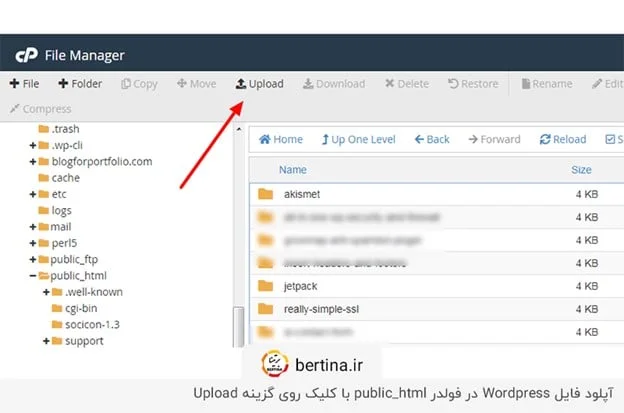The height and width of the screenshot is (413, 624).
Task: Click the Download toolbar icon
Action: pos(334,84)
